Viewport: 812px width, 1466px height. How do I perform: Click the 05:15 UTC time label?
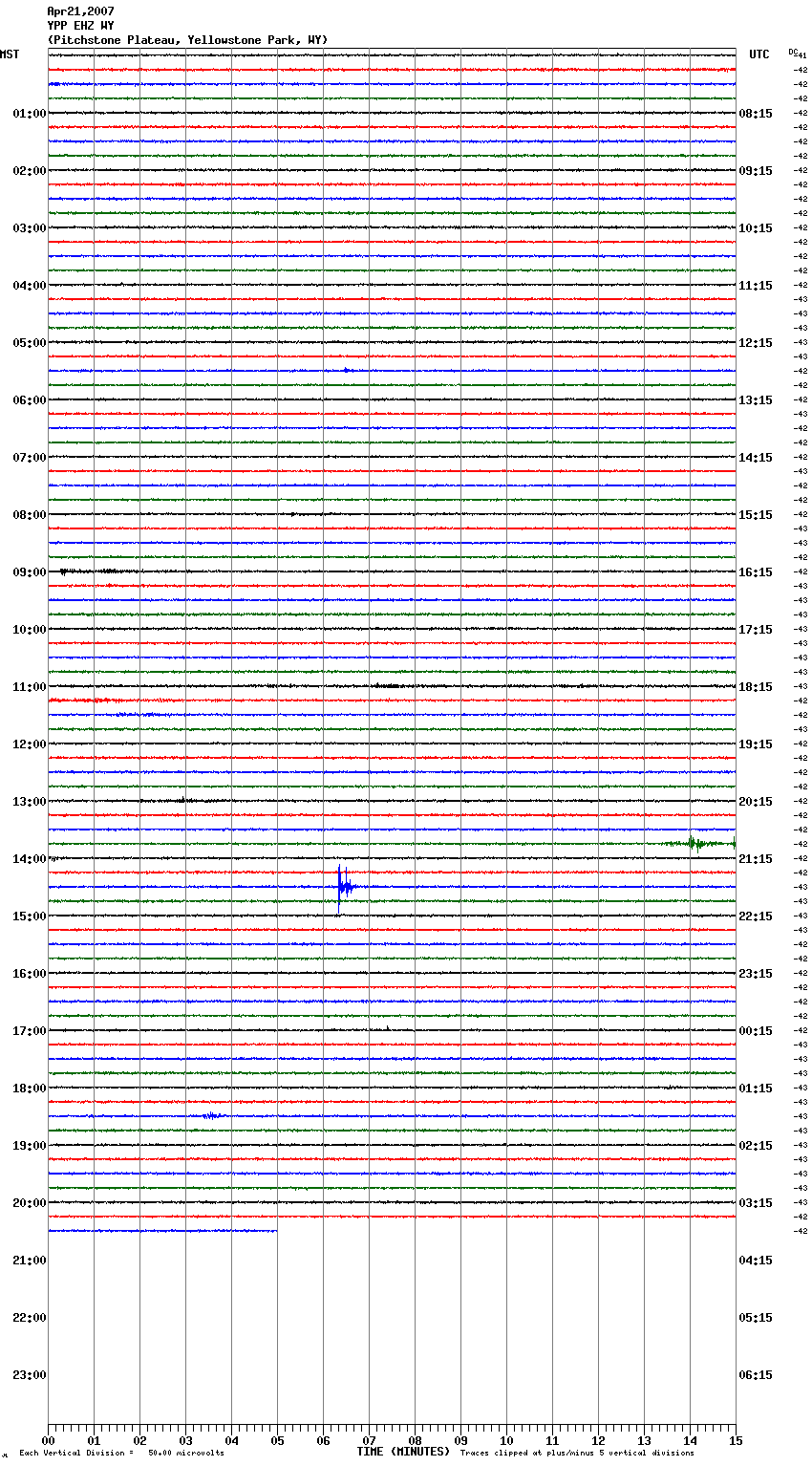[x=756, y=1318]
